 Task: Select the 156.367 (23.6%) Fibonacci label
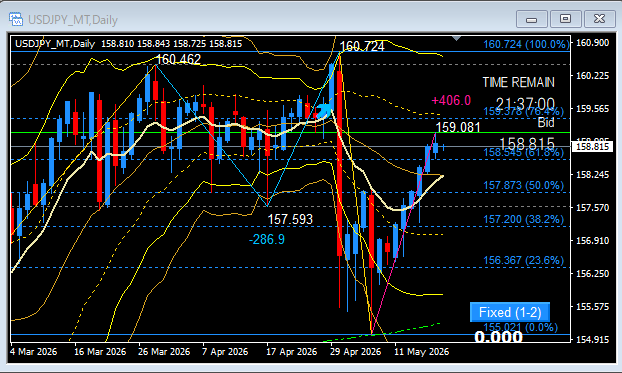(523, 260)
